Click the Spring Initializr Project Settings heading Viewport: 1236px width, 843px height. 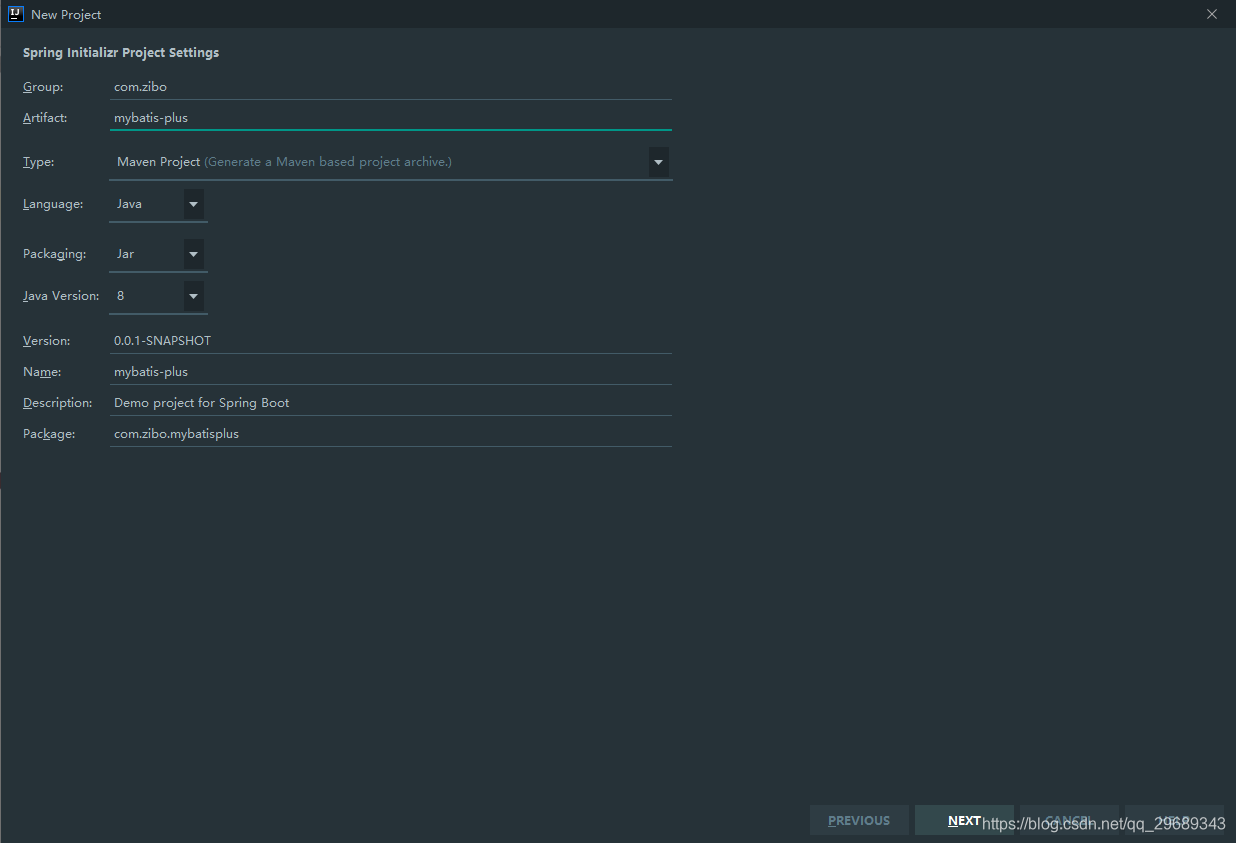[121, 52]
